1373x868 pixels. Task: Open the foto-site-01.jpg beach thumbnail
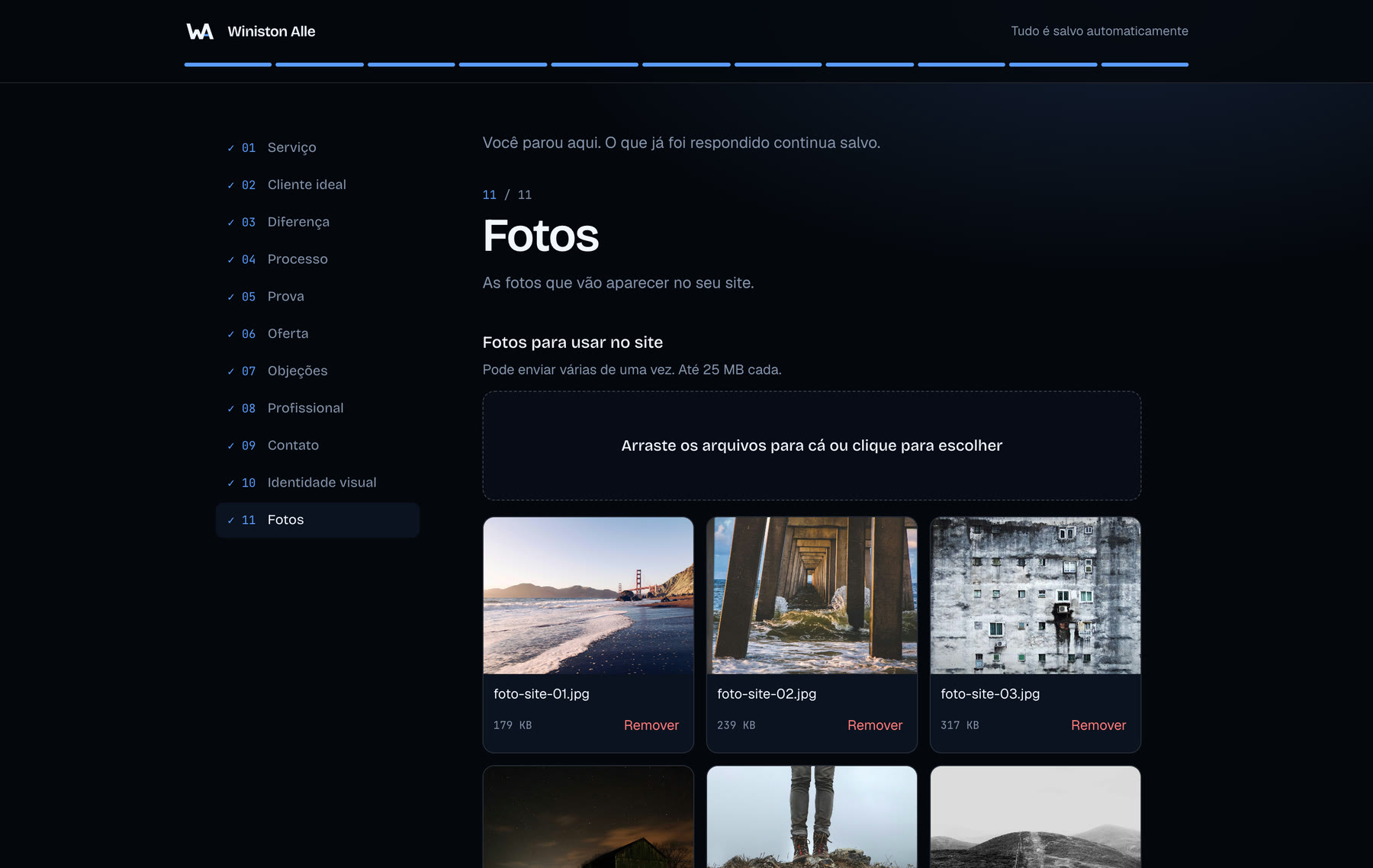(588, 596)
